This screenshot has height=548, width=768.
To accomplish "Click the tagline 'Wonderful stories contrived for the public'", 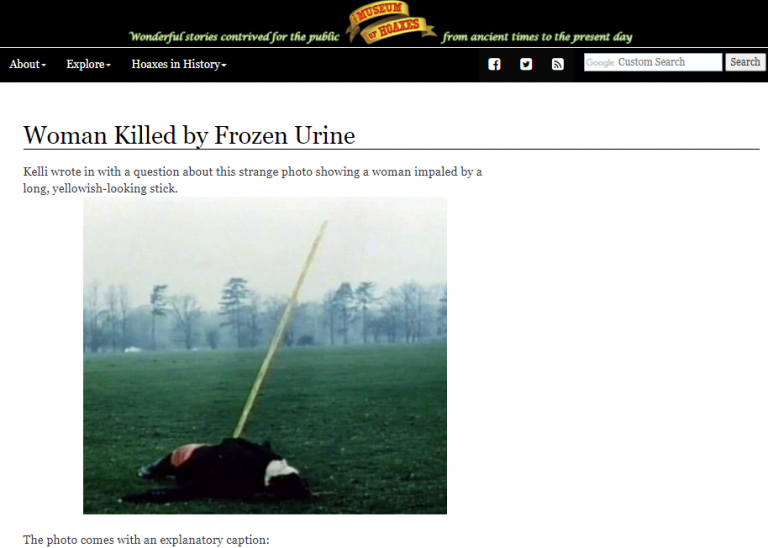I will (234, 37).
